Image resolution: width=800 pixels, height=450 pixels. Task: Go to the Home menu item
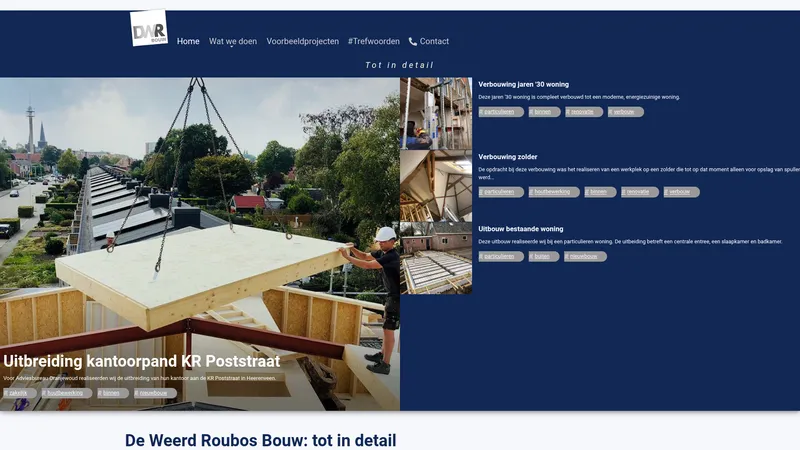(188, 41)
